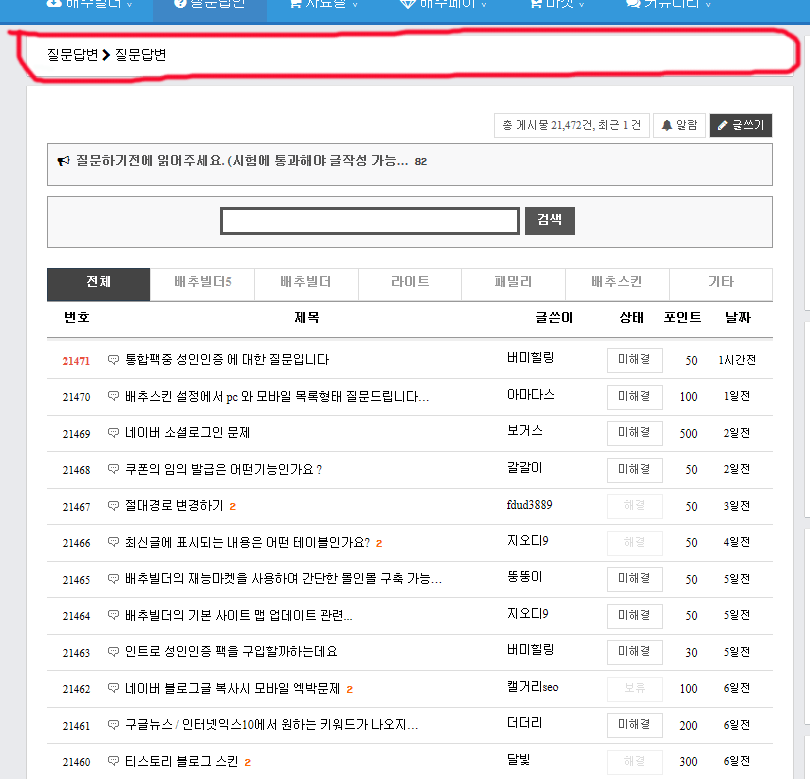The width and height of the screenshot is (810, 779).
Task: Click the alarm bell icon
Action: coord(667,125)
